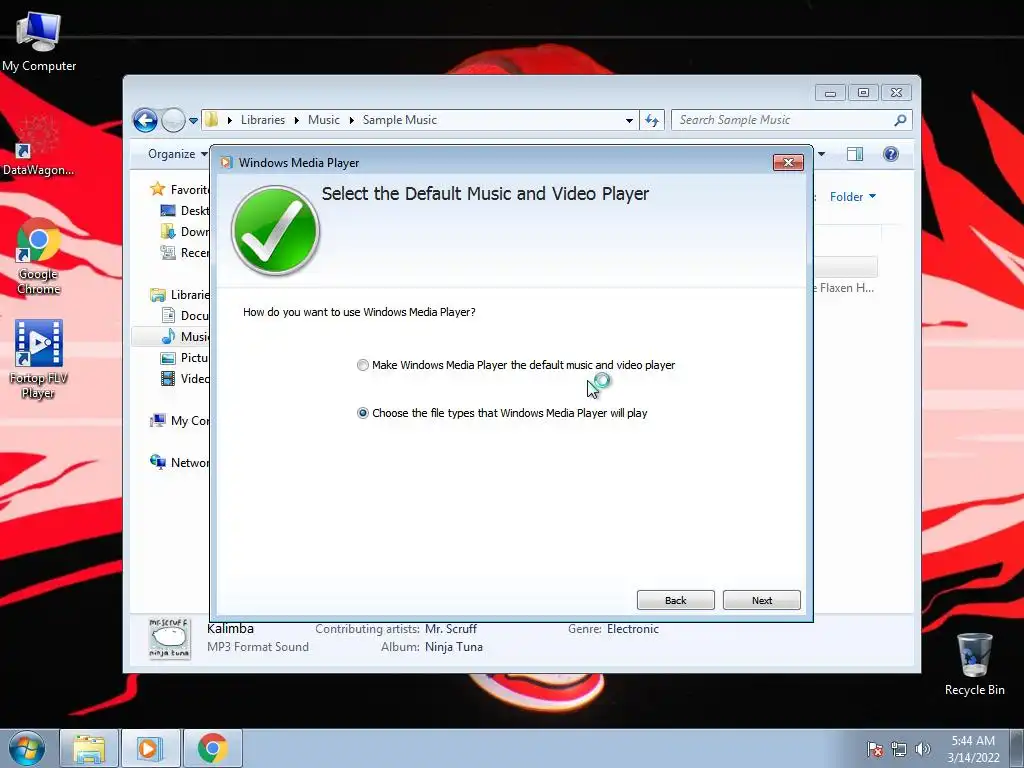1024x768 pixels.
Task: Open the Organize menu in Explorer
Action: [x=178, y=154]
